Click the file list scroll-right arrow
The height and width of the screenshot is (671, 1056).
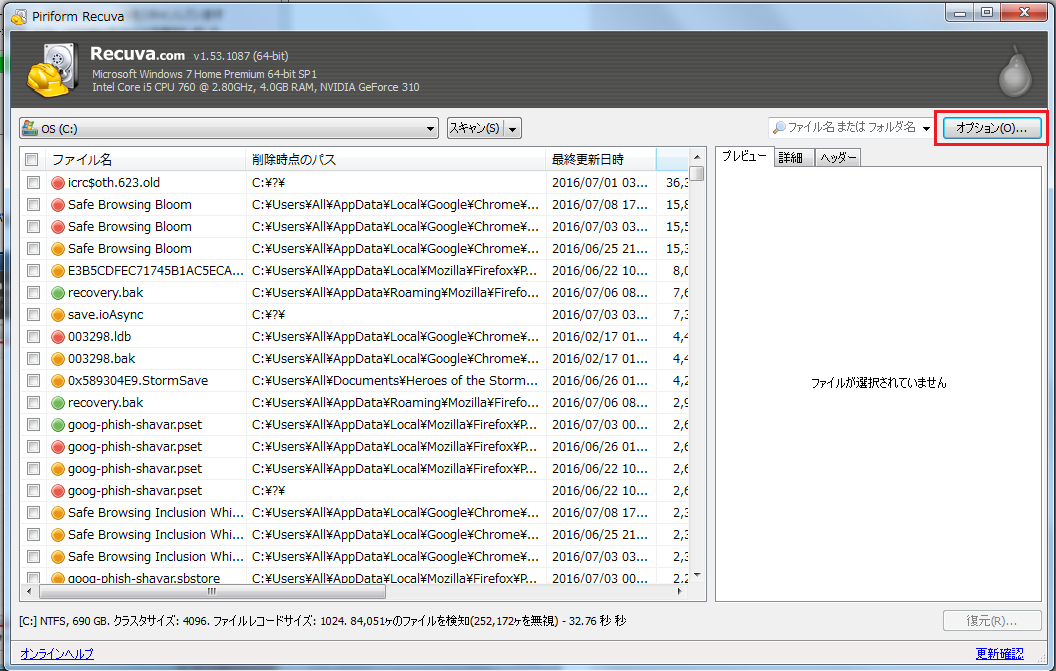pos(680,592)
